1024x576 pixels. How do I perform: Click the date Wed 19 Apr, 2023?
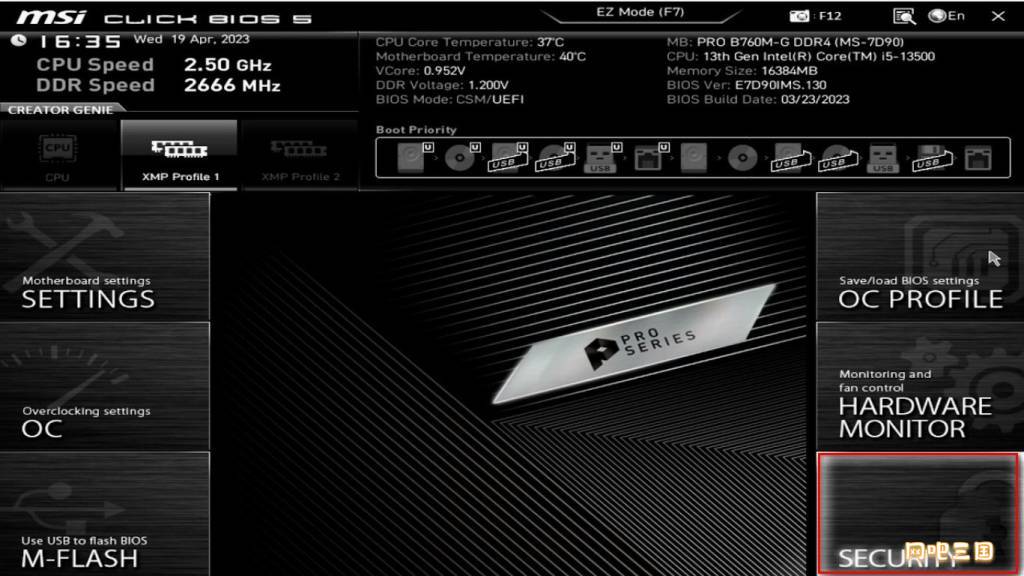point(191,39)
